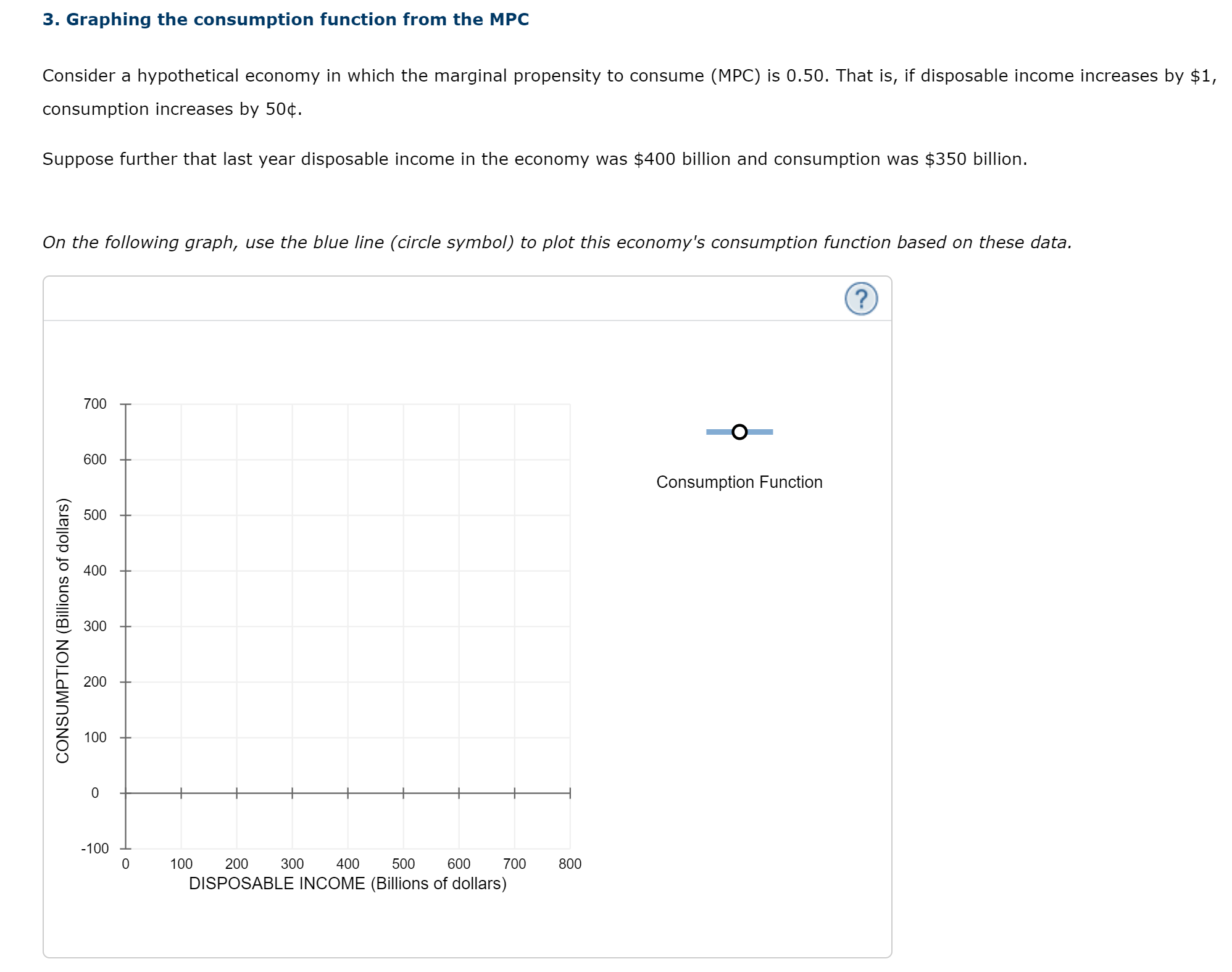The width and height of the screenshot is (1232, 972).
Task: Click the italic graph instruction sentence
Action: [557, 242]
